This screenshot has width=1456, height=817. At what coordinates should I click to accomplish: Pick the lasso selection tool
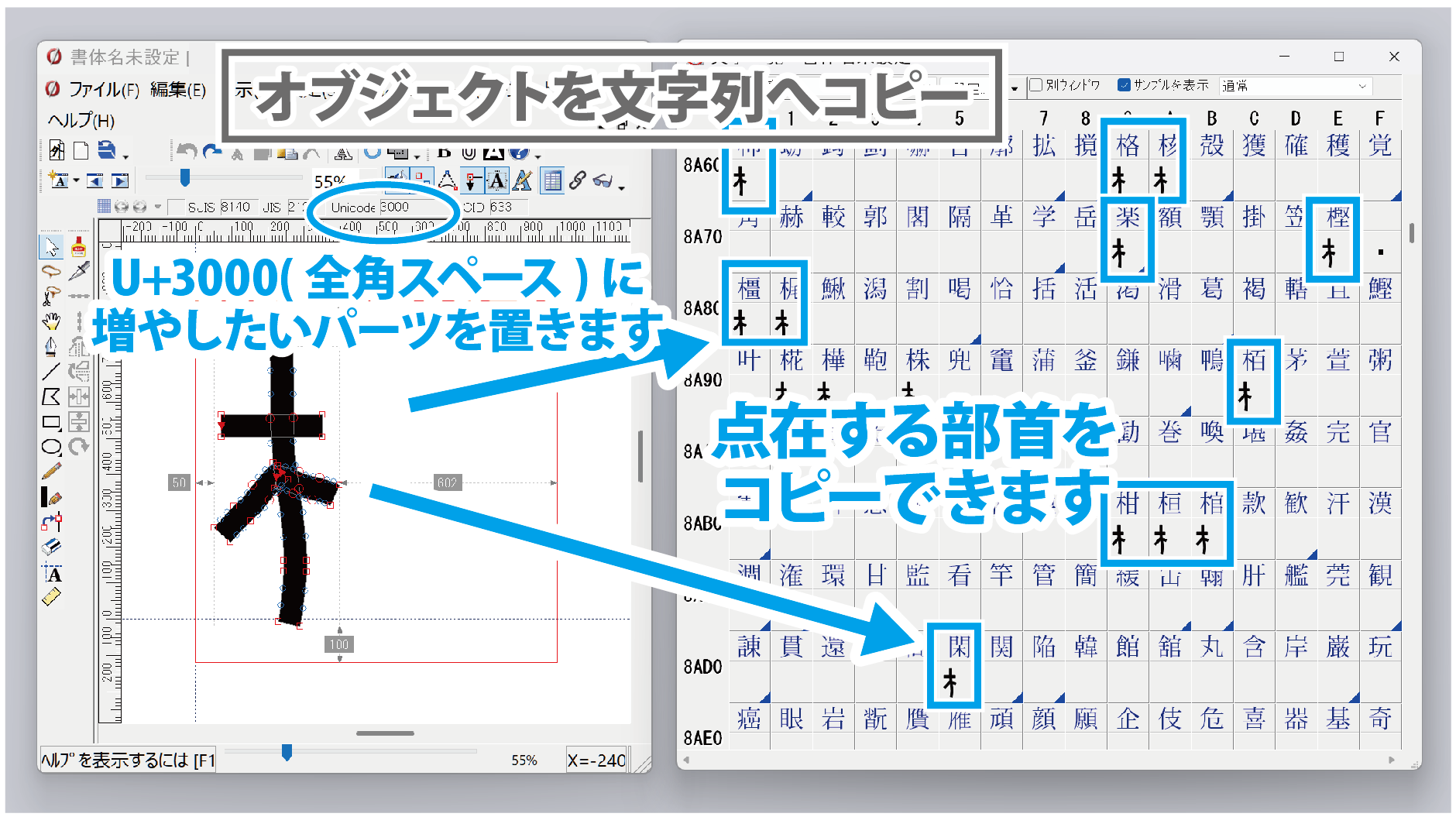[x=51, y=271]
